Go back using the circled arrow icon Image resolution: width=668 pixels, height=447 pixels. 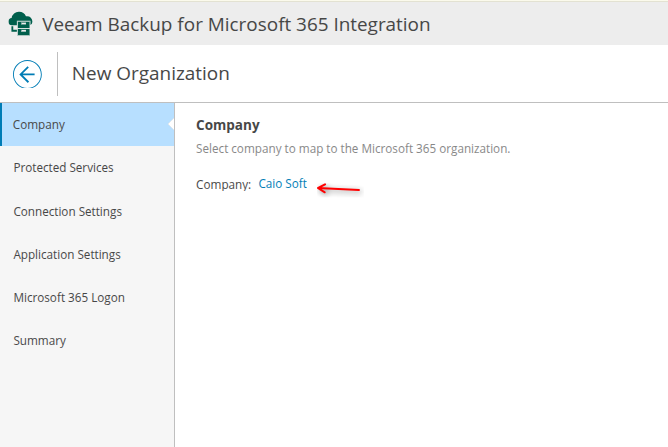(27, 73)
